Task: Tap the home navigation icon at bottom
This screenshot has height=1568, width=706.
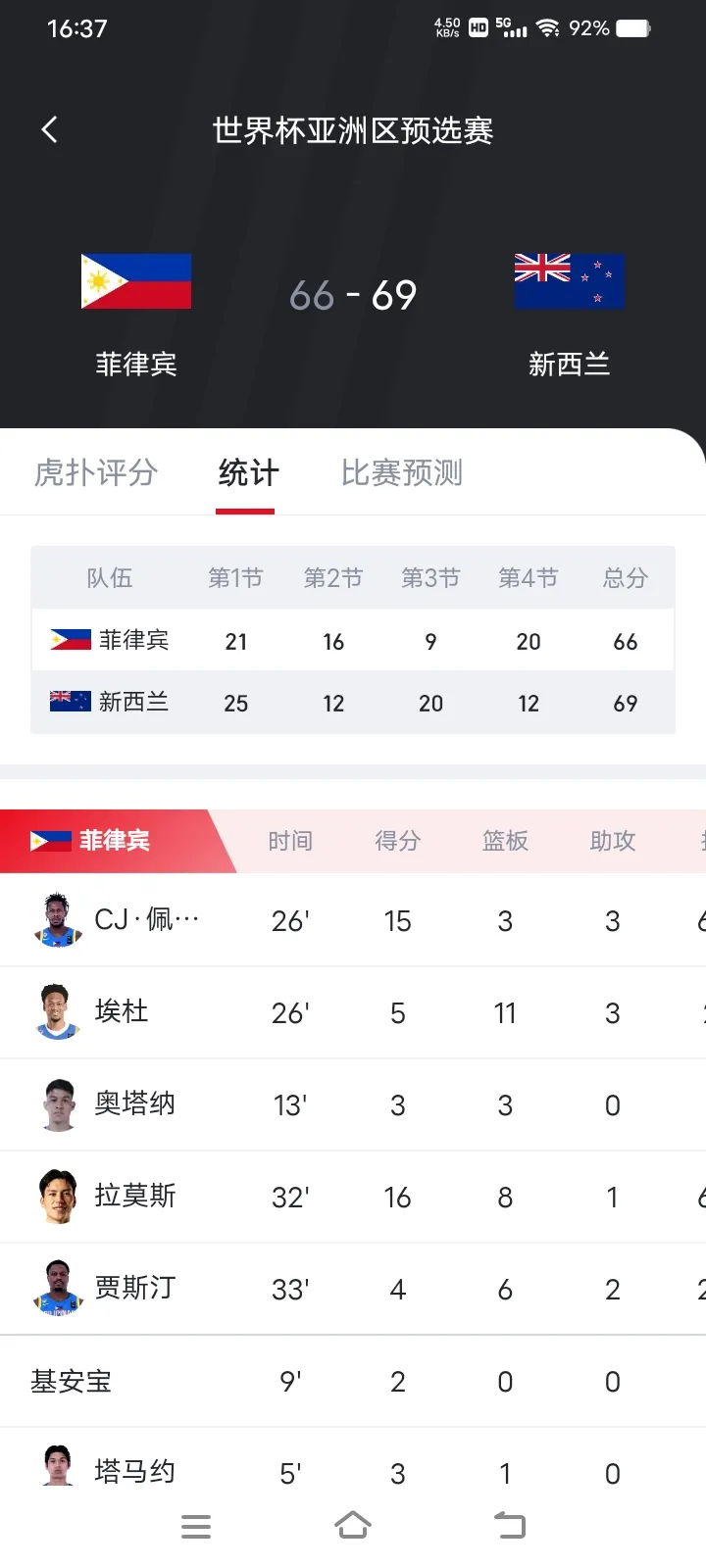Action: pos(353,1526)
